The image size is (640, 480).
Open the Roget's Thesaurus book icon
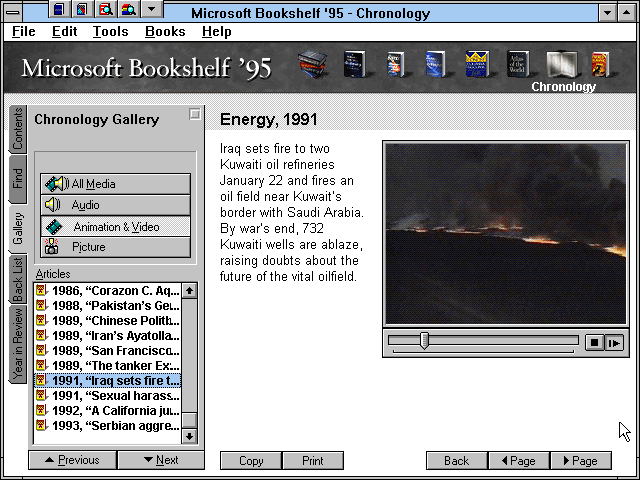[395, 64]
